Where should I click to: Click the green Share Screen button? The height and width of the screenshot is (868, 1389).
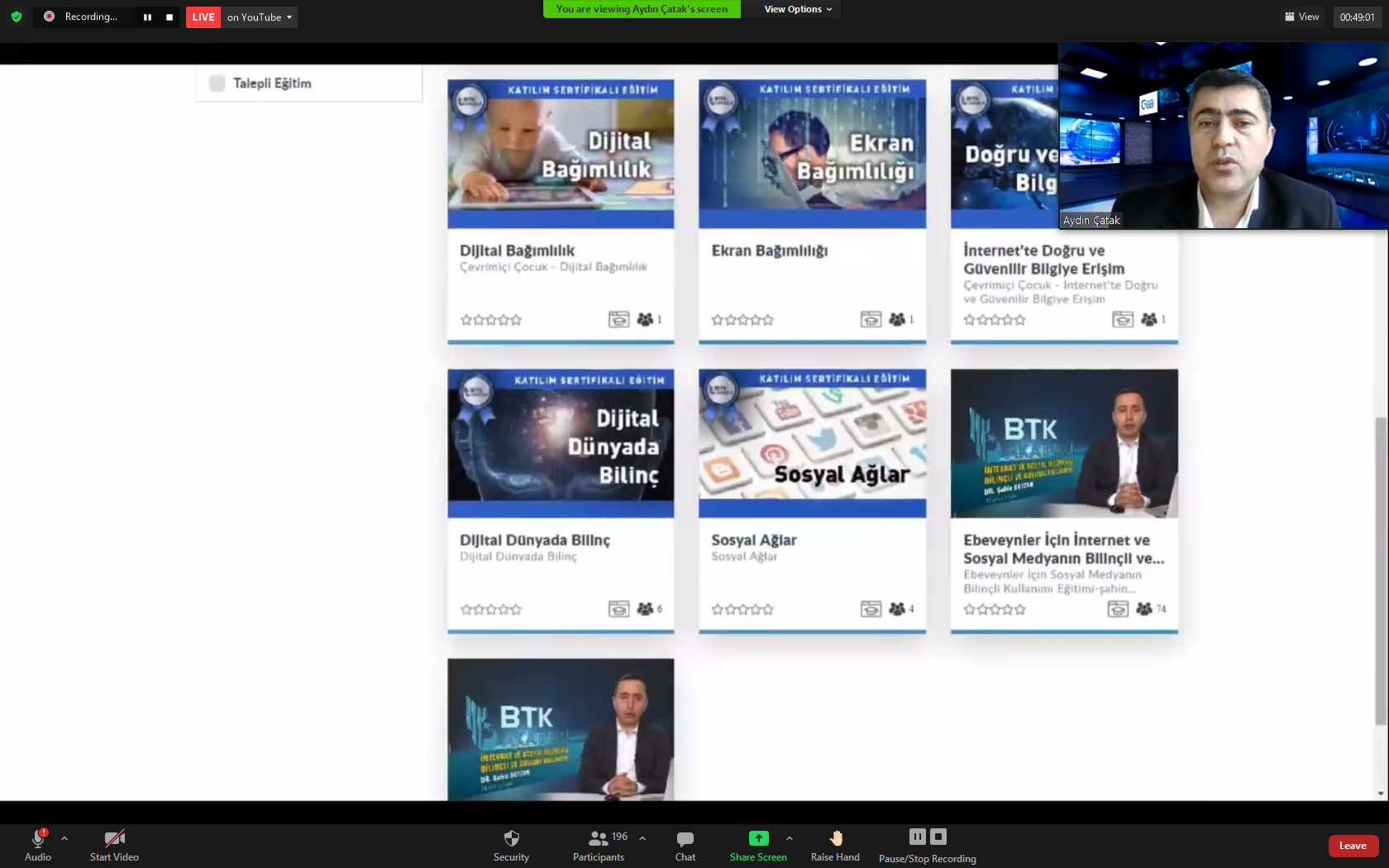(758, 845)
